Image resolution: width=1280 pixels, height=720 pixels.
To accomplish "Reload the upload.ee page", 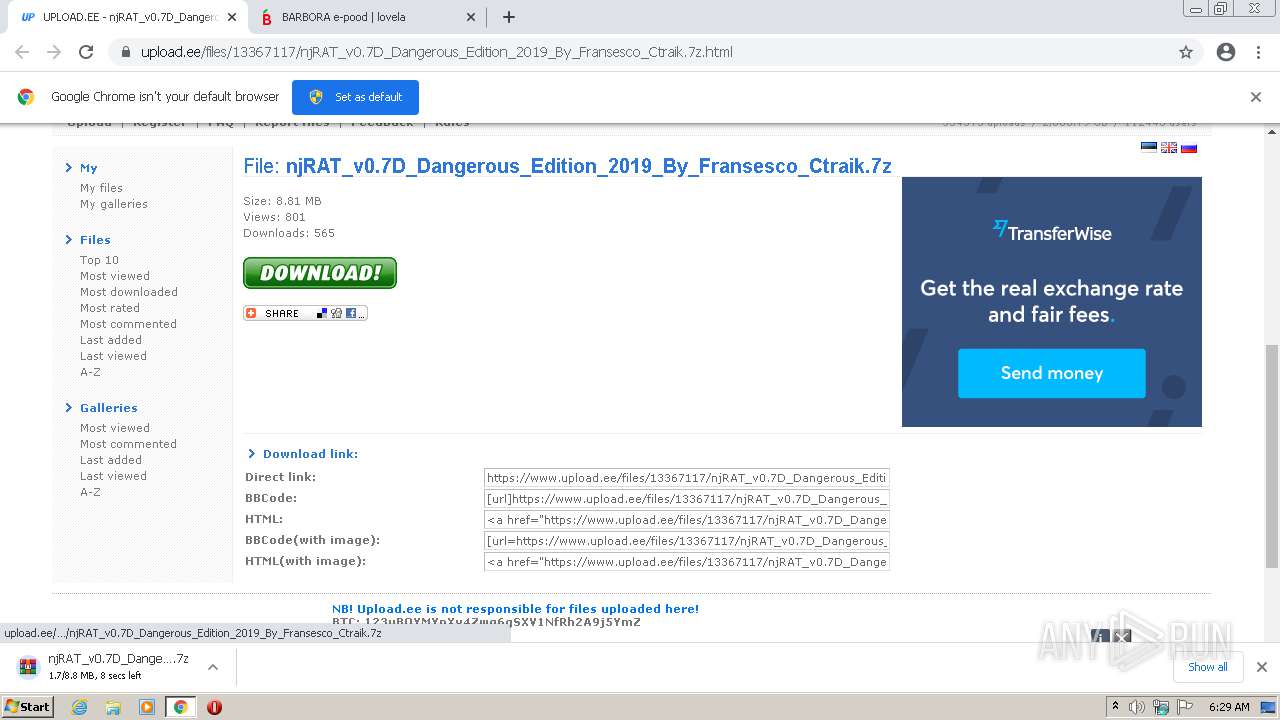I will [86, 52].
